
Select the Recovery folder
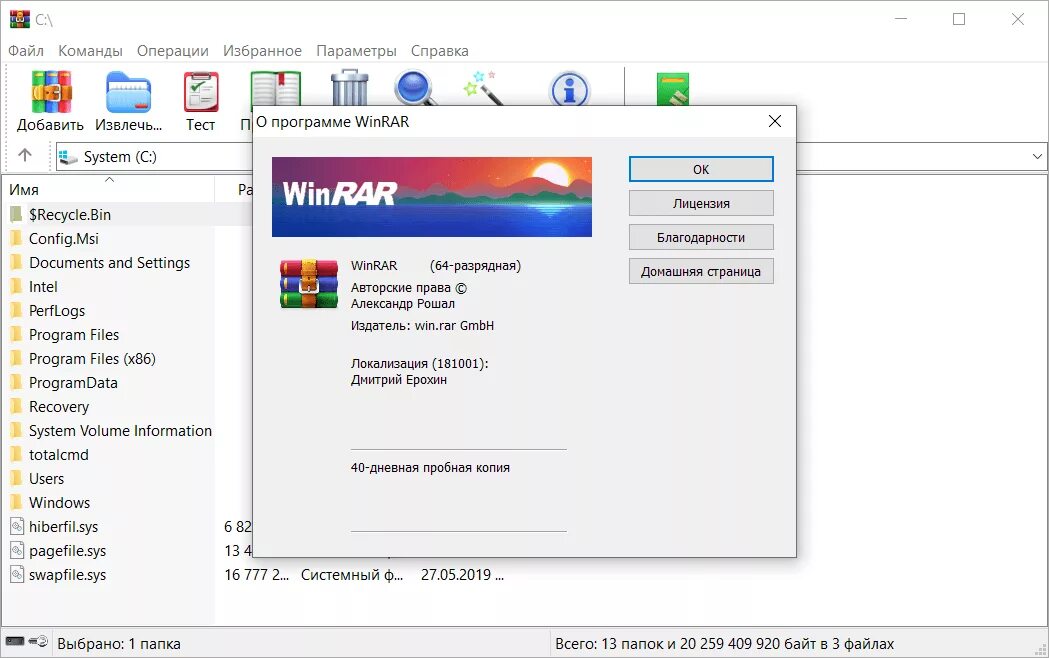59,407
